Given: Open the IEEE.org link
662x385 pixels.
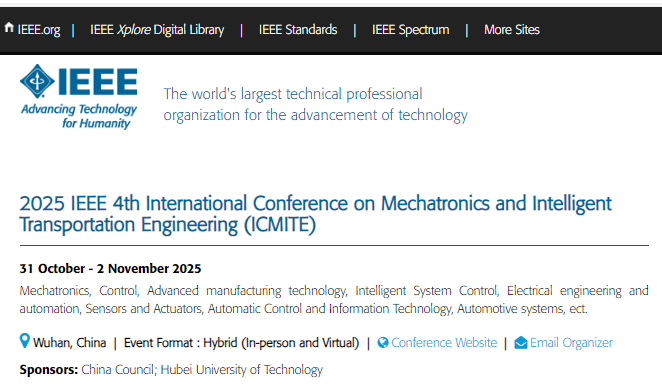Looking at the screenshot, I should pyautogui.click(x=39, y=30).
